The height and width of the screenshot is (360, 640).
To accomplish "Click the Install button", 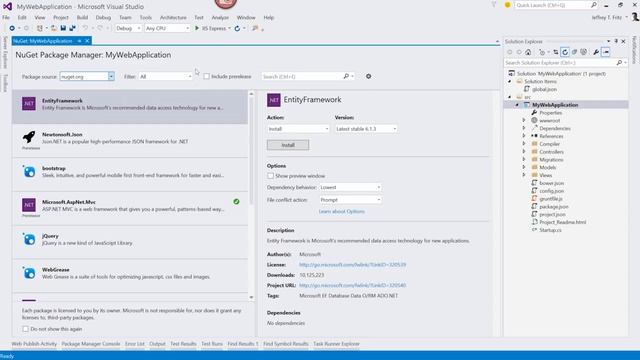I will tap(288, 145).
